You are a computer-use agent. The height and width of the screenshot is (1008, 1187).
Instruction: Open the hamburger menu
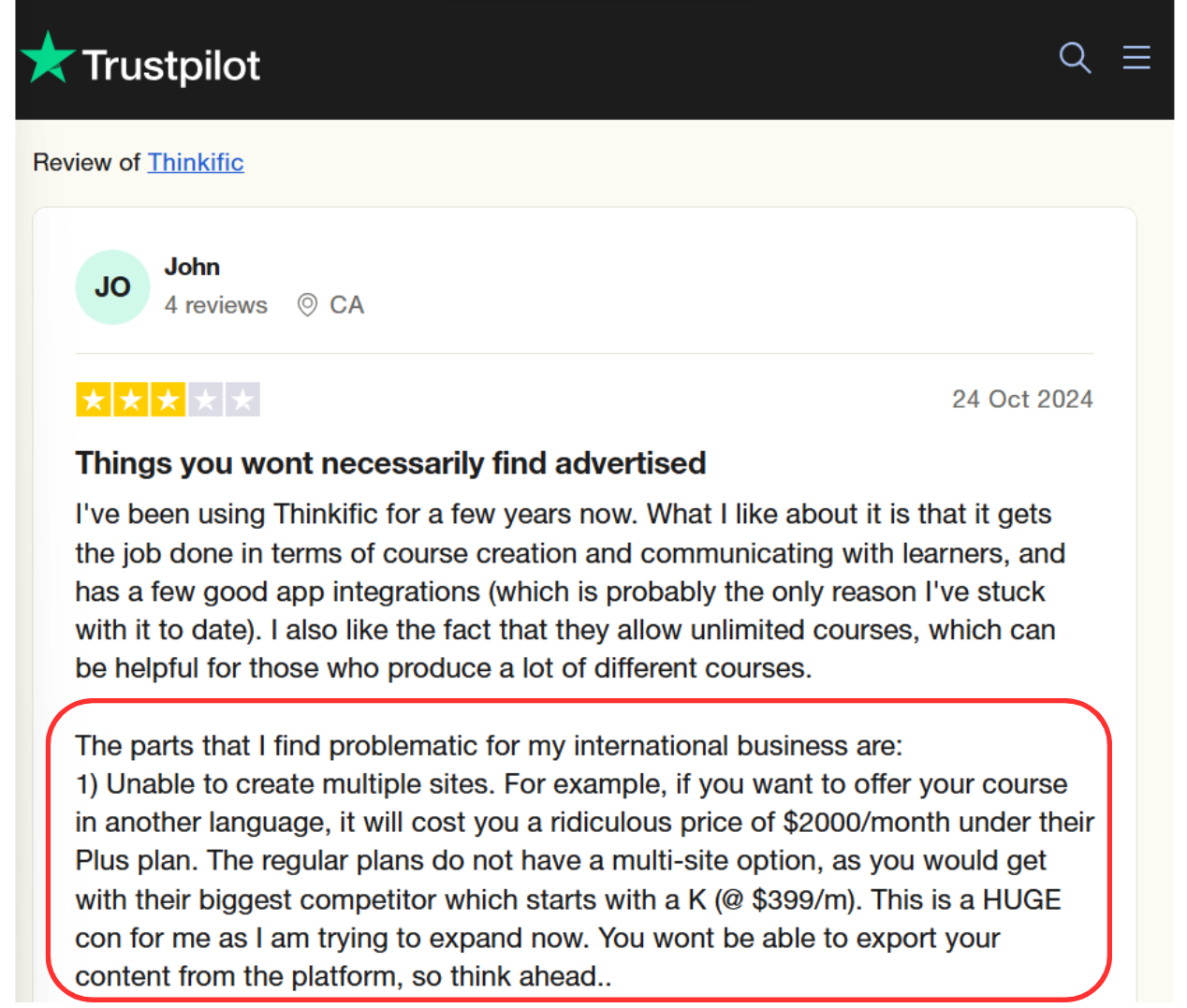tap(1136, 58)
